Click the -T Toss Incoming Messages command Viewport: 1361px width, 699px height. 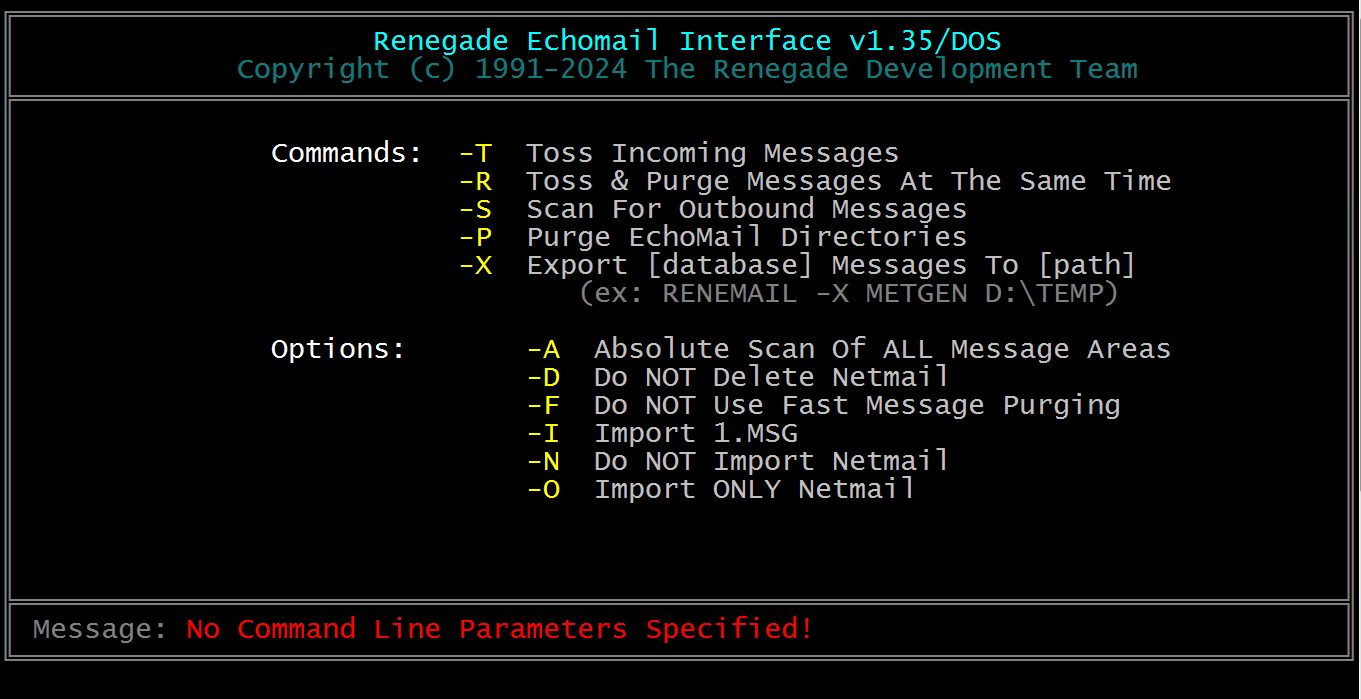(x=679, y=153)
